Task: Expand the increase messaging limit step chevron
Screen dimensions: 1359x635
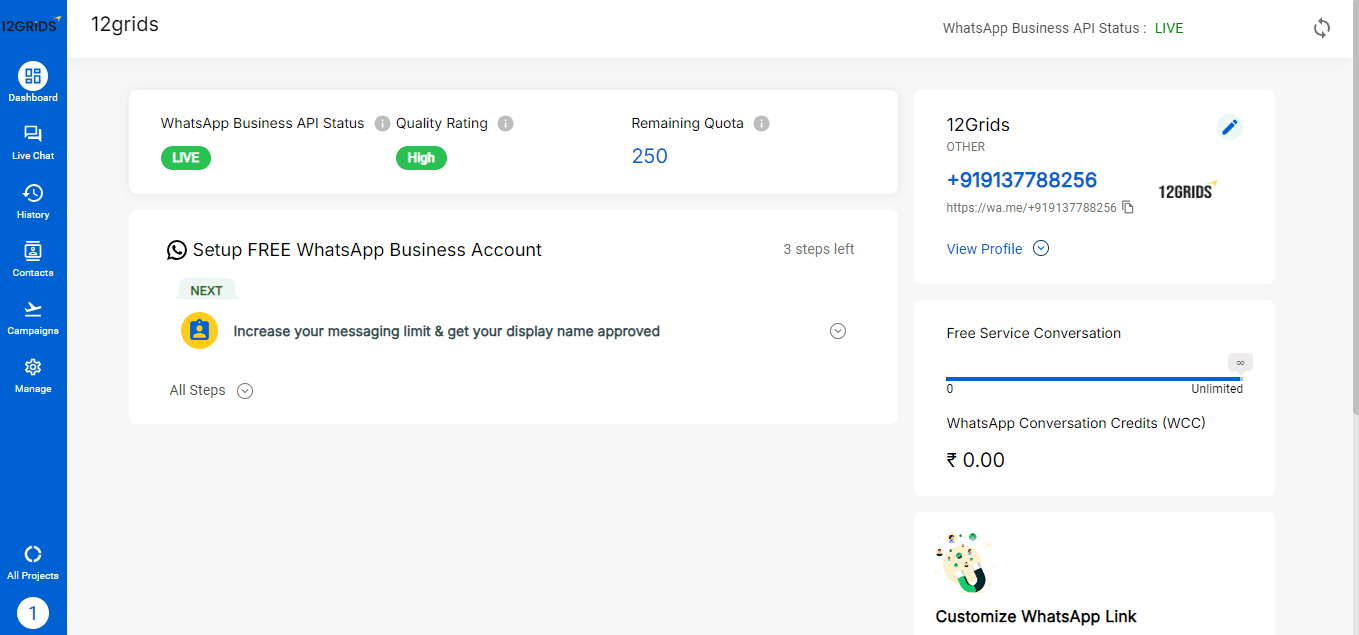Action: coord(838,331)
